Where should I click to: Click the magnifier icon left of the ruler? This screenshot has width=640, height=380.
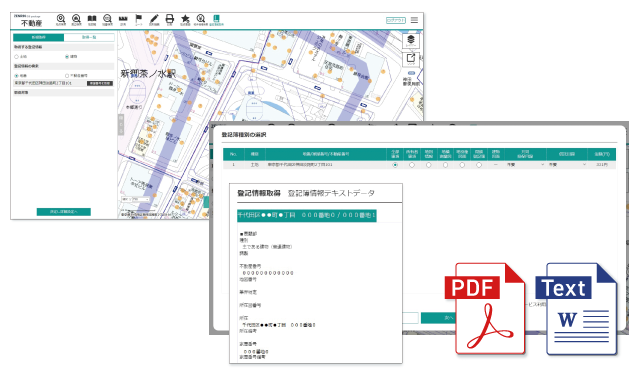pyautogui.click(x=107, y=19)
